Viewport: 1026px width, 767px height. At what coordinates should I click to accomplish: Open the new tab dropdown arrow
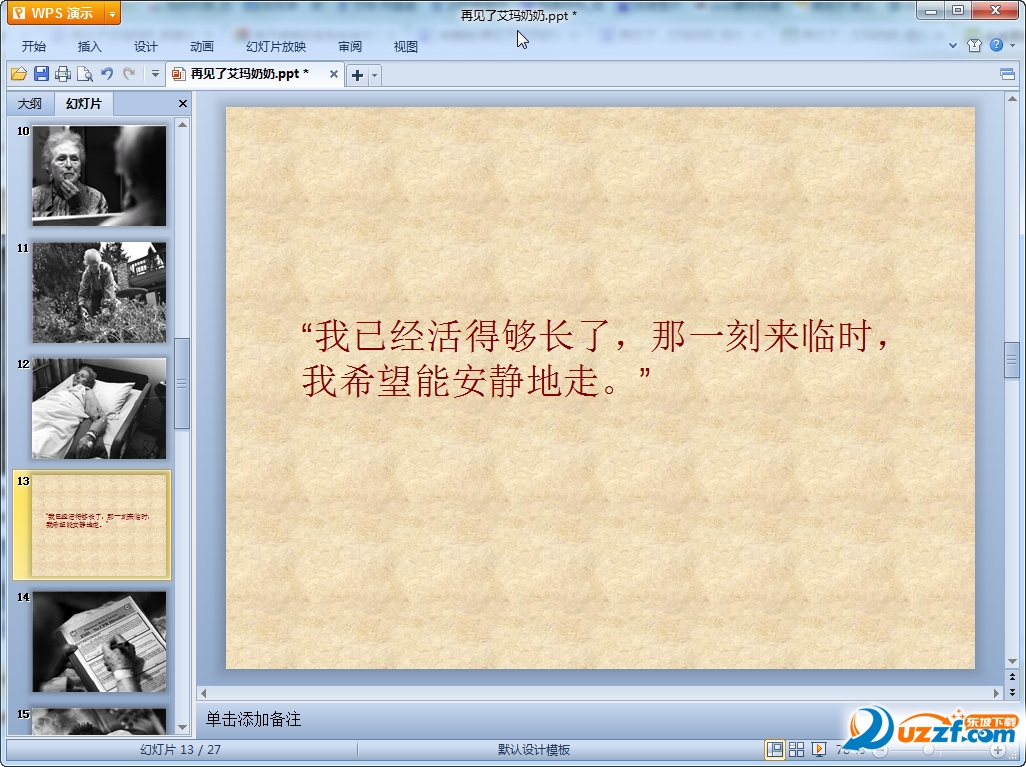(x=374, y=75)
